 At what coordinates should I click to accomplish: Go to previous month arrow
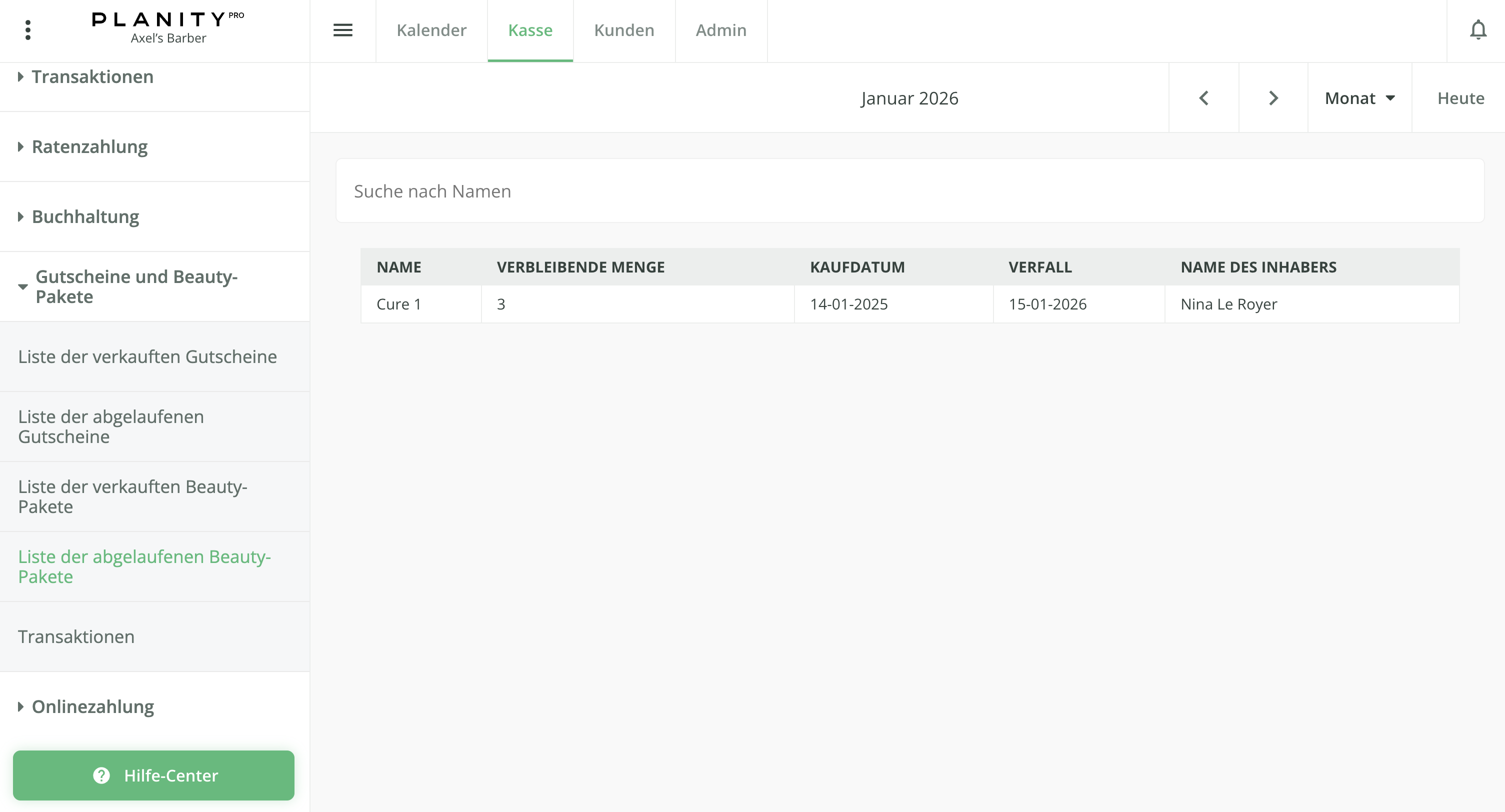point(1203,98)
